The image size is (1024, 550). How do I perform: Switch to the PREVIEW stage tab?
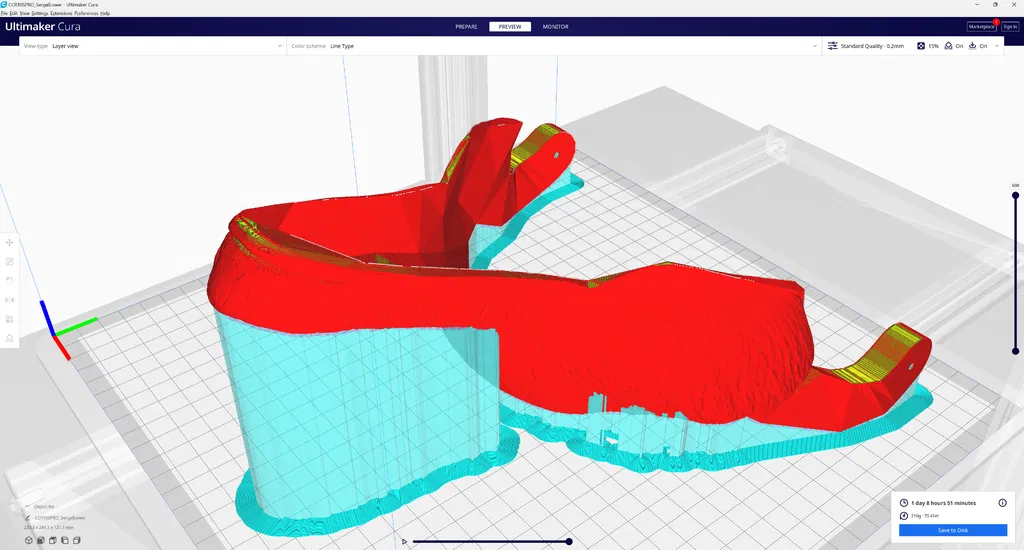point(510,27)
